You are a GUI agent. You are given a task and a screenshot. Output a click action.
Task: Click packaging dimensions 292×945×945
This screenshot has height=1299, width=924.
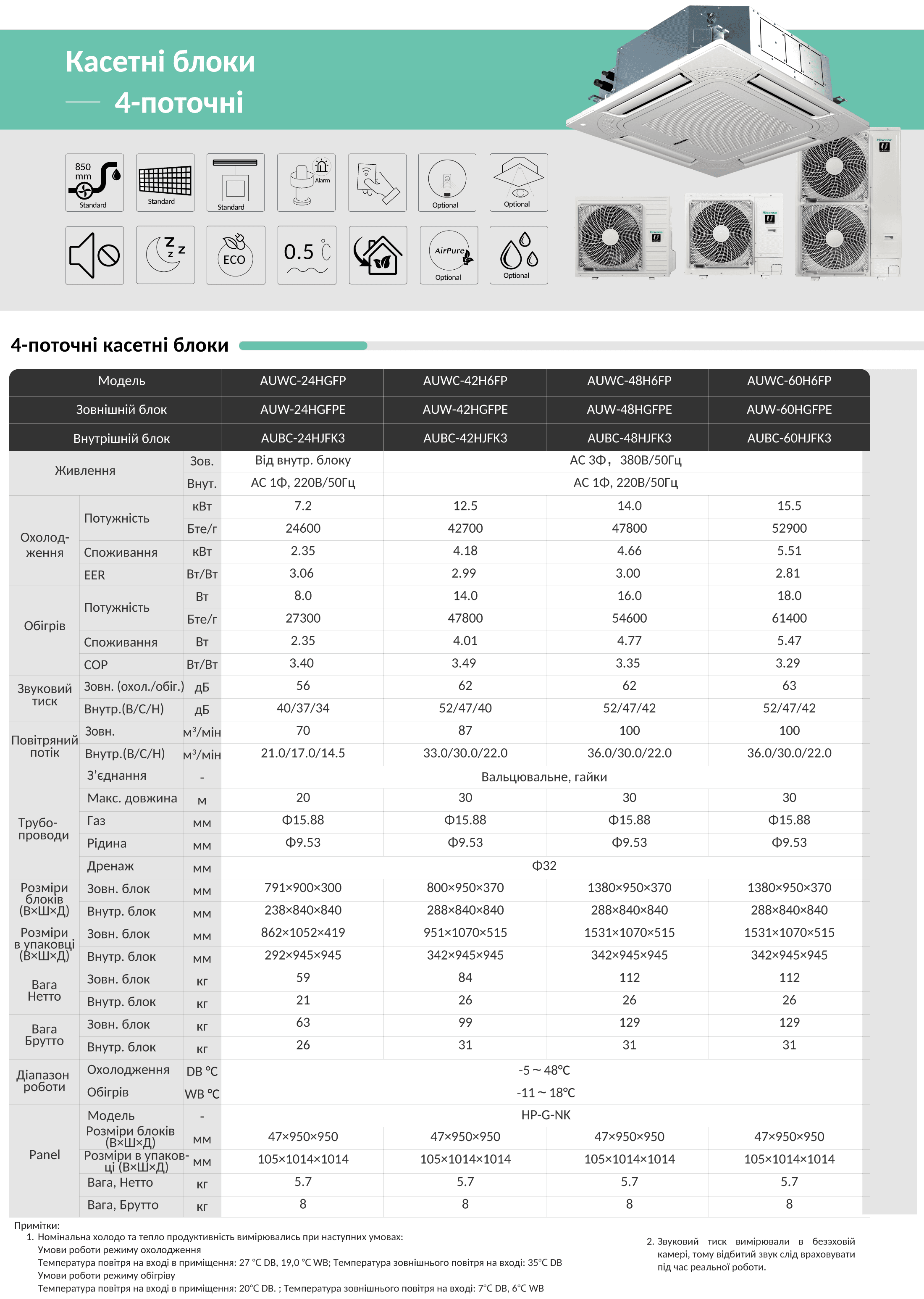tap(303, 955)
